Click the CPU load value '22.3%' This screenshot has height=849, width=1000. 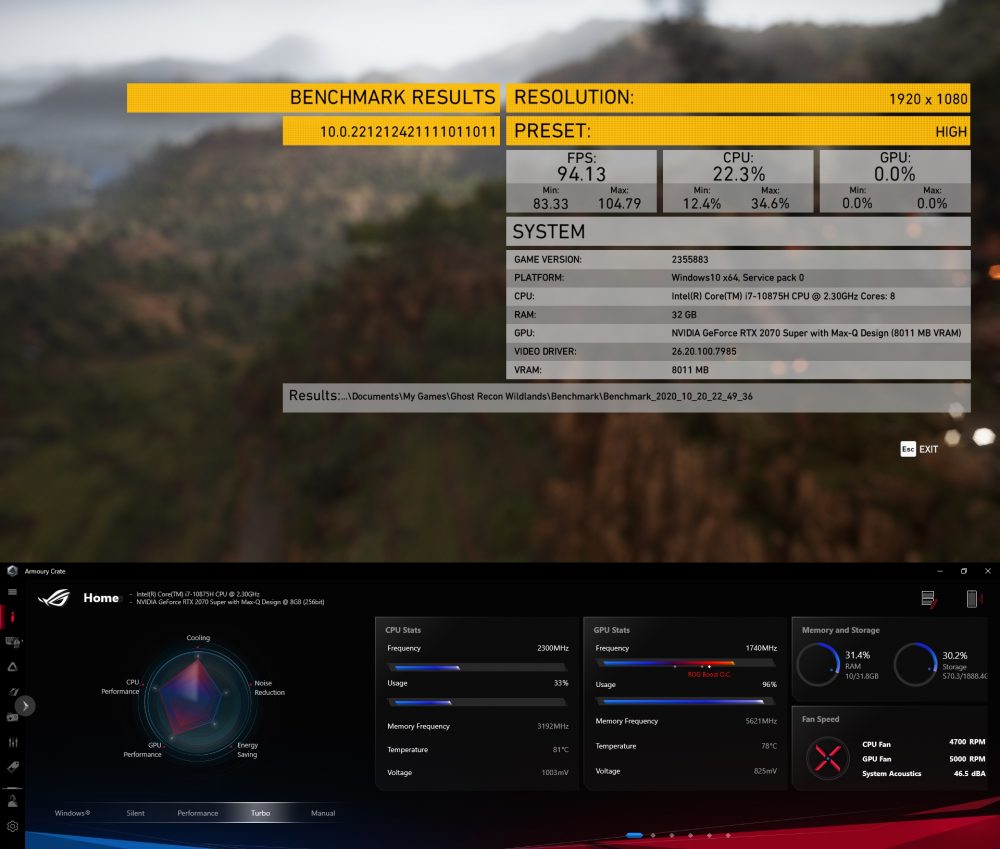coord(738,174)
